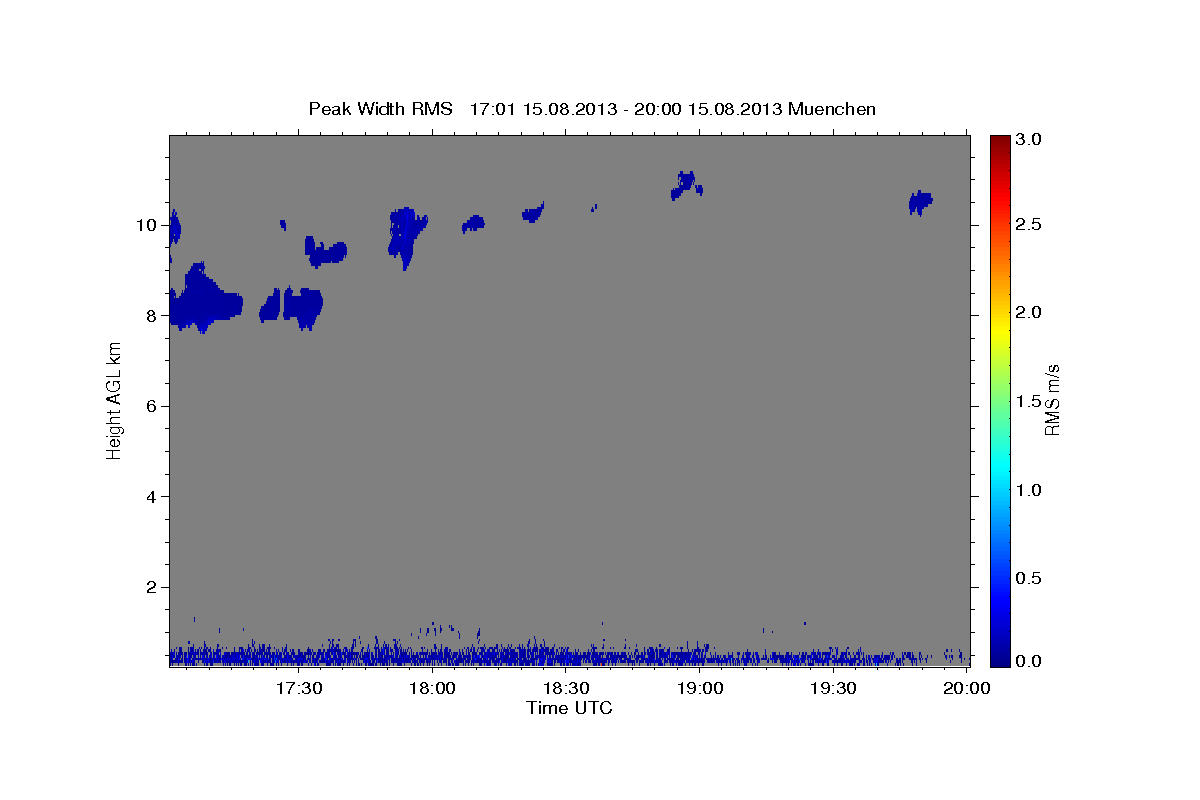Click the 20:00 time tick label
The height and width of the screenshot is (800, 1200).
coord(967,688)
